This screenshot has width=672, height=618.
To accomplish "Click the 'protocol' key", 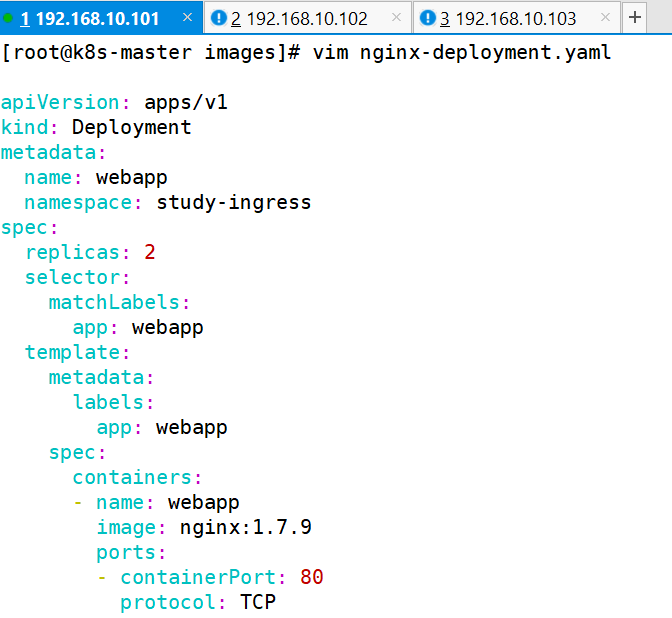I will click(168, 603).
